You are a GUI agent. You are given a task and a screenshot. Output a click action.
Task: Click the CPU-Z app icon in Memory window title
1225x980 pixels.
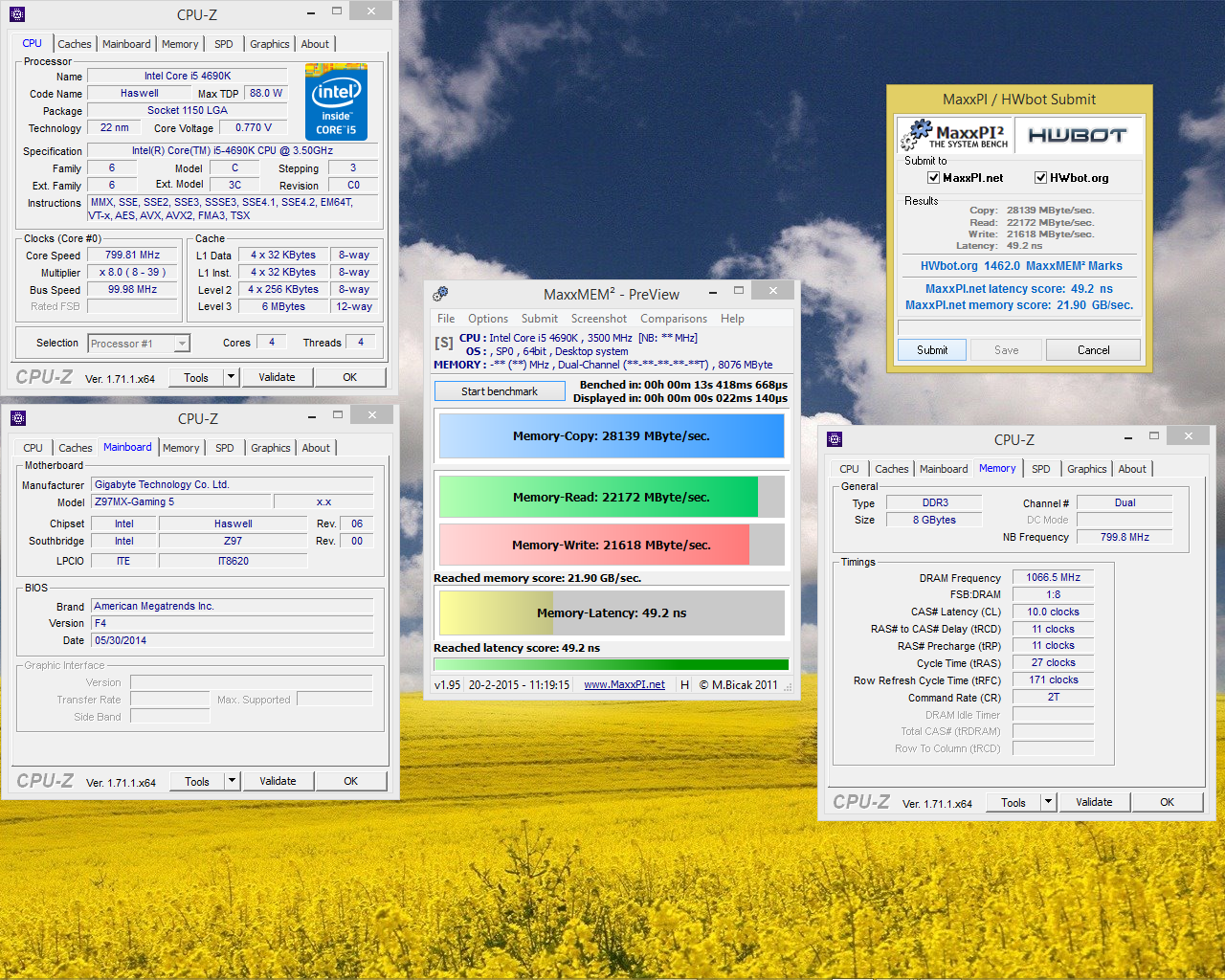click(834, 439)
